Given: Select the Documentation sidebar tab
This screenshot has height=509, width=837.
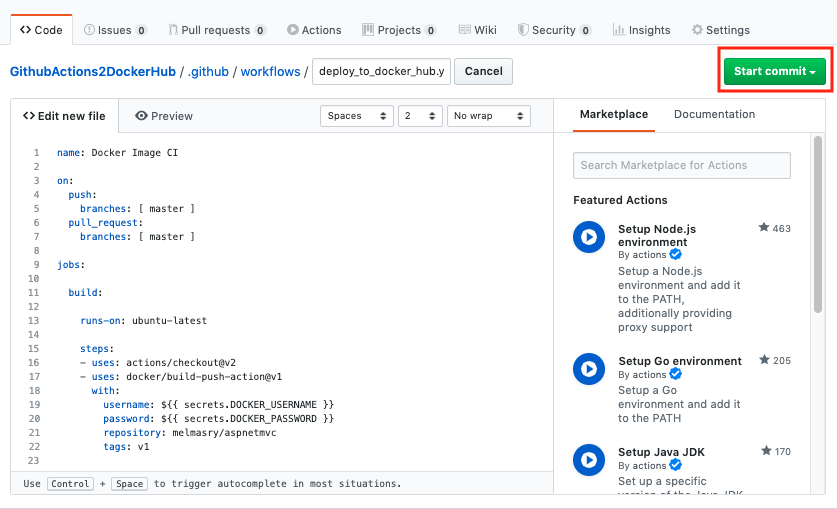Looking at the screenshot, I should (714, 114).
